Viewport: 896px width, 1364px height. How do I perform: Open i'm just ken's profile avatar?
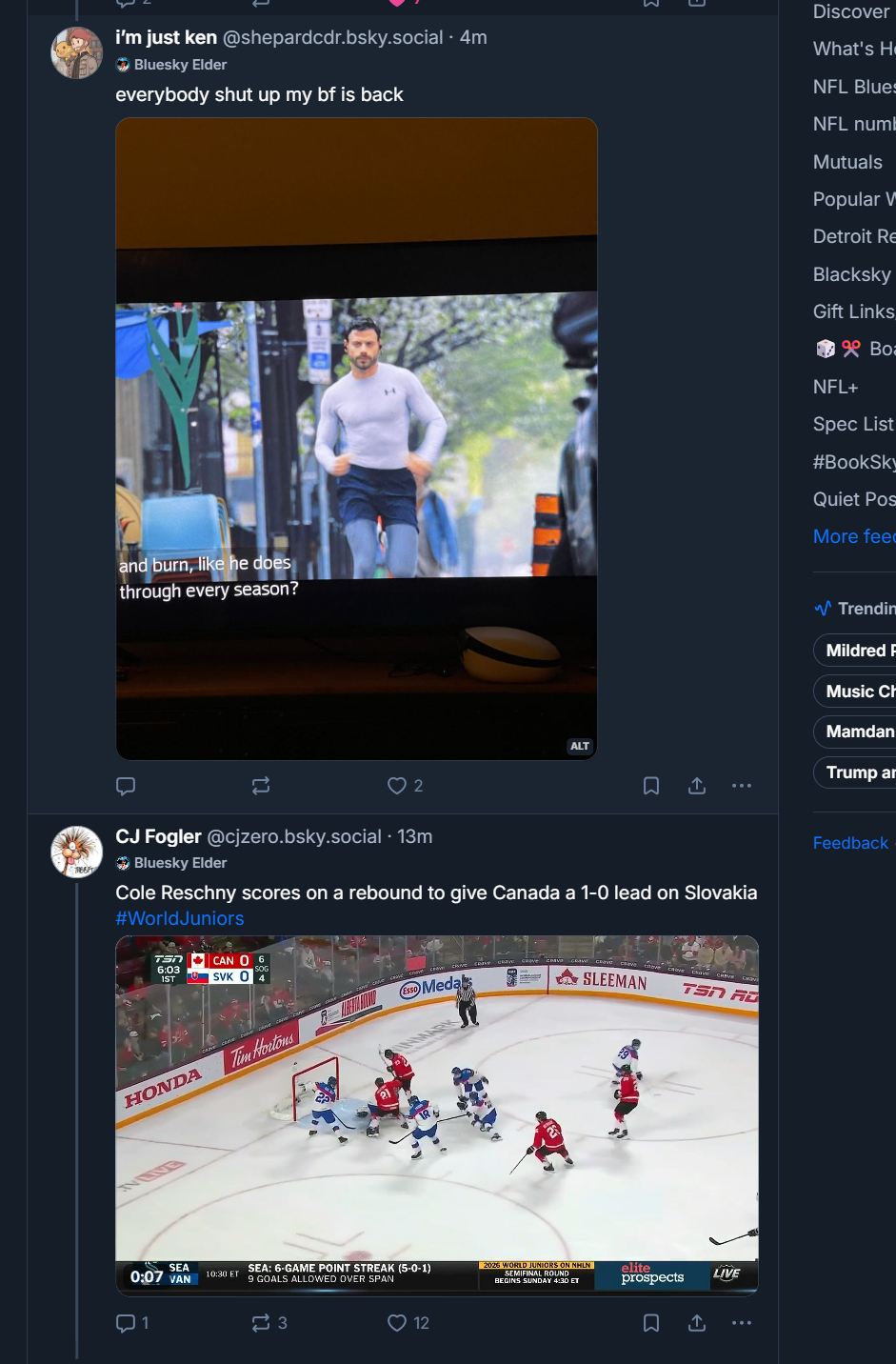click(x=76, y=53)
